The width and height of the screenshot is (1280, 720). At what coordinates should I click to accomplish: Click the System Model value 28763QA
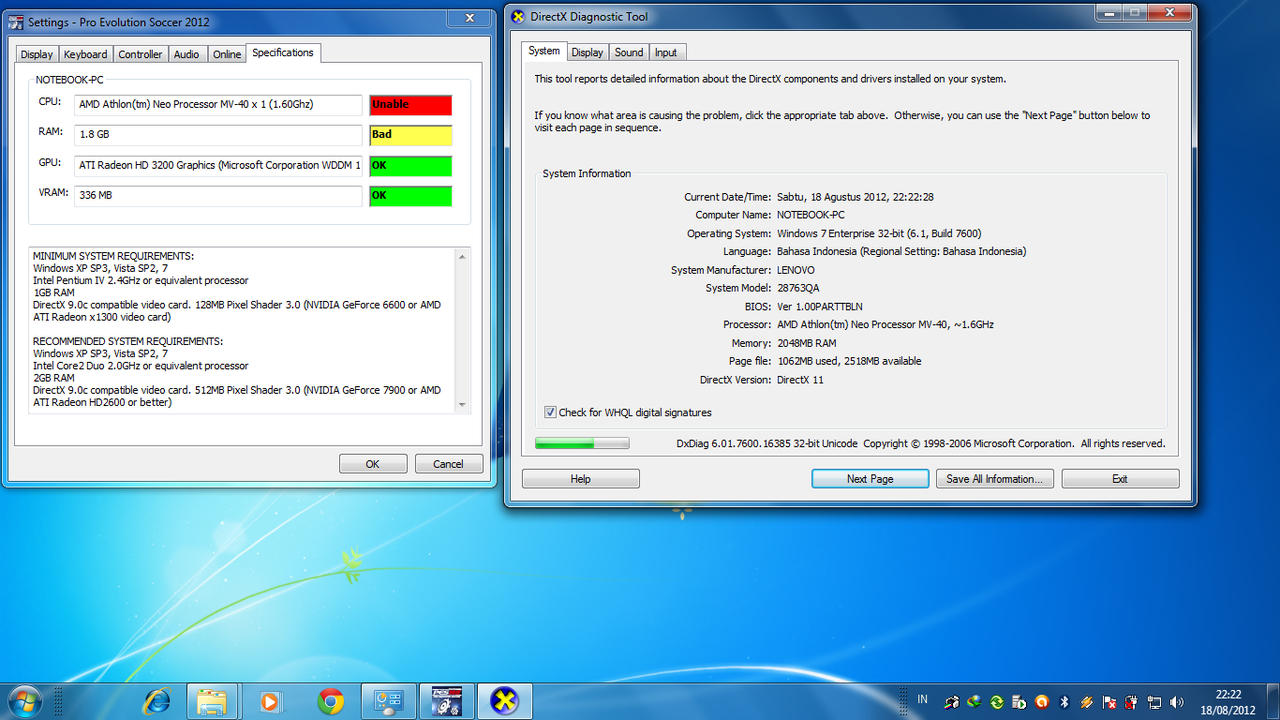tap(798, 288)
